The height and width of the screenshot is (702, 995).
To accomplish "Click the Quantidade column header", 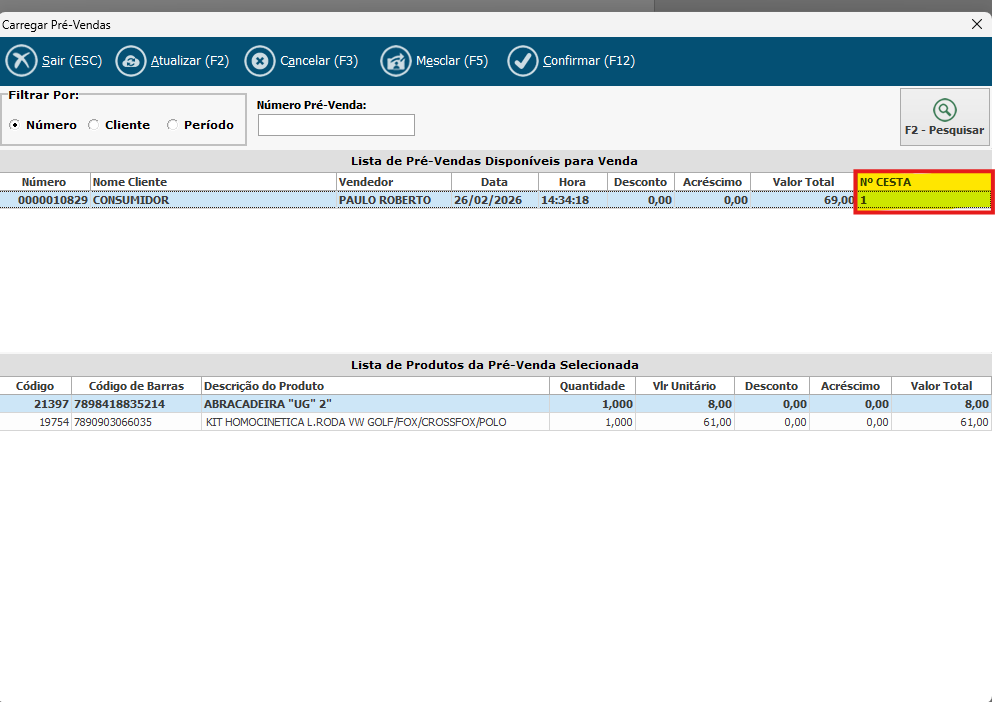I will coord(592,386).
